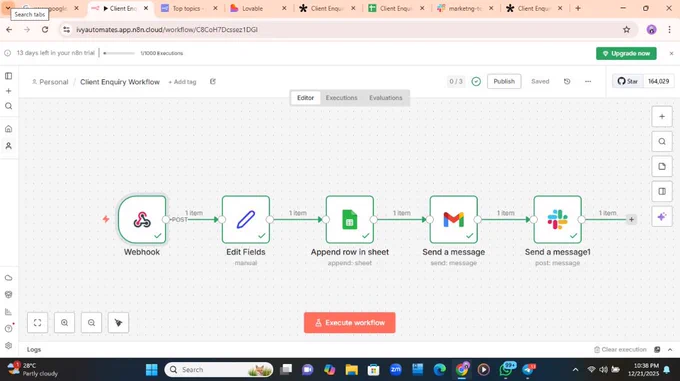680x381 pixels.
Task: Switch to the Evaluations tab
Action: pyautogui.click(x=386, y=98)
